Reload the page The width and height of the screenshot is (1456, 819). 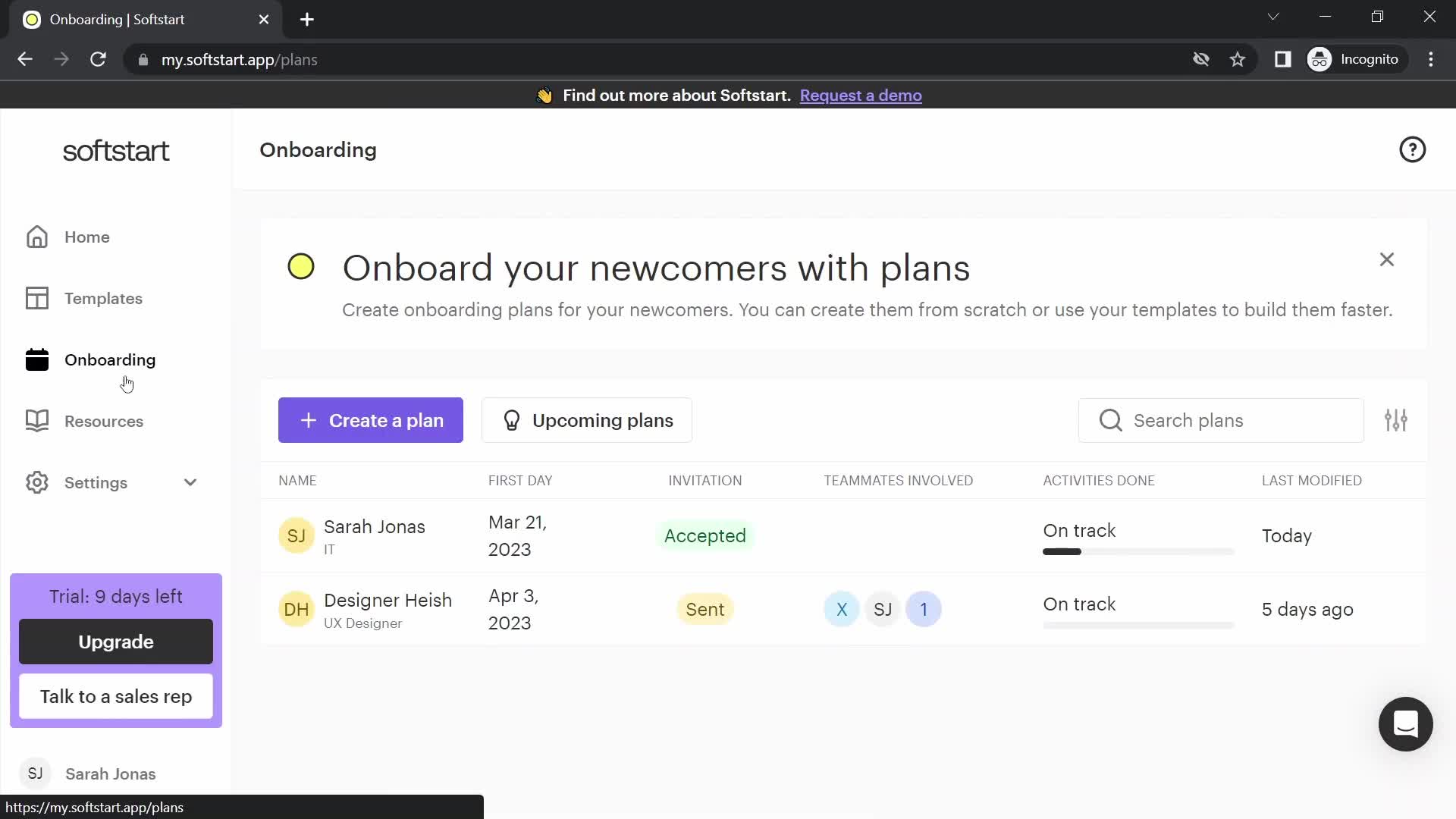pyautogui.click(x=98, y=59)
